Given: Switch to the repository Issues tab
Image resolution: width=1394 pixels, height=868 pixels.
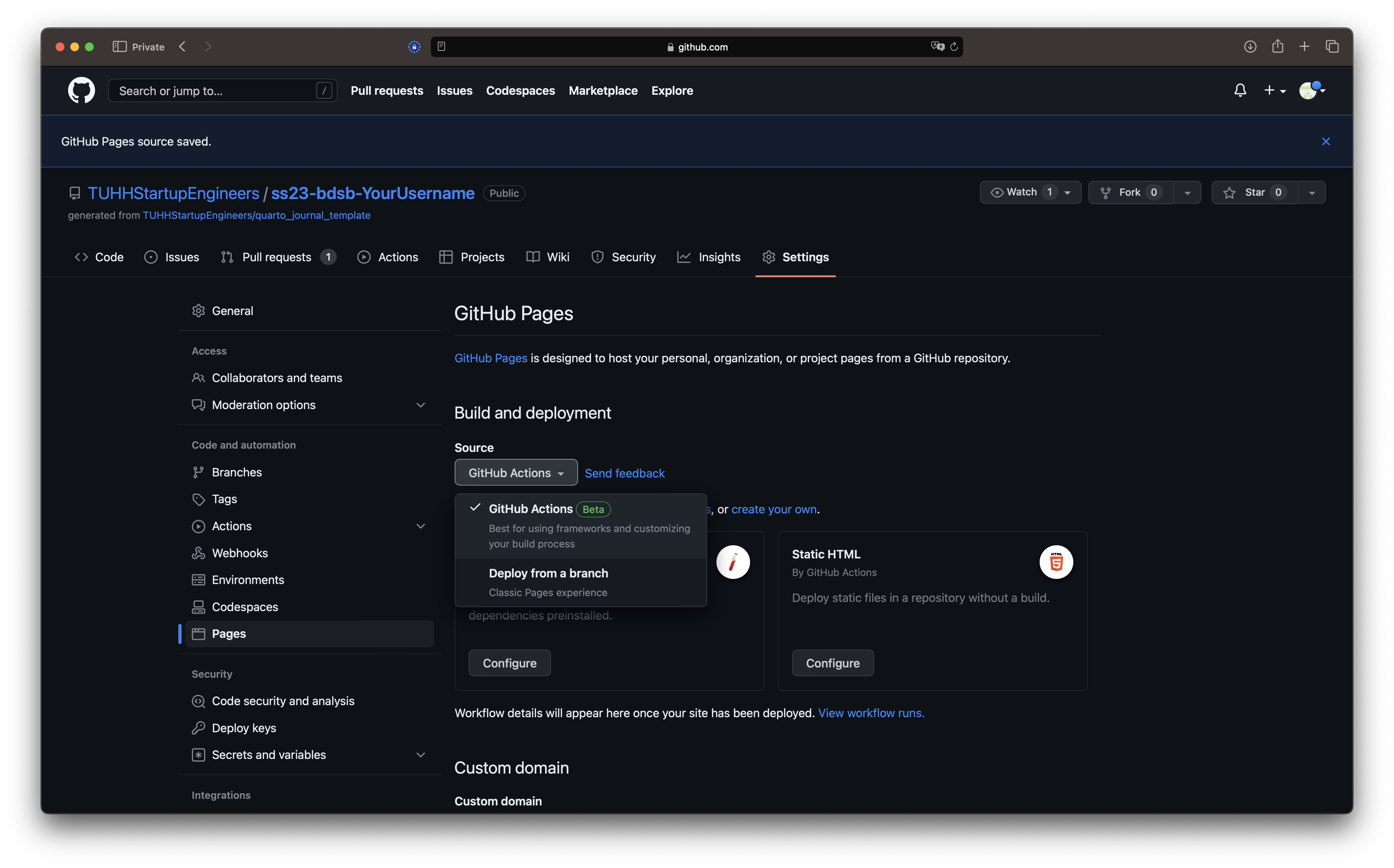Looking at the screenshot, I should click(x=172, y=257).
